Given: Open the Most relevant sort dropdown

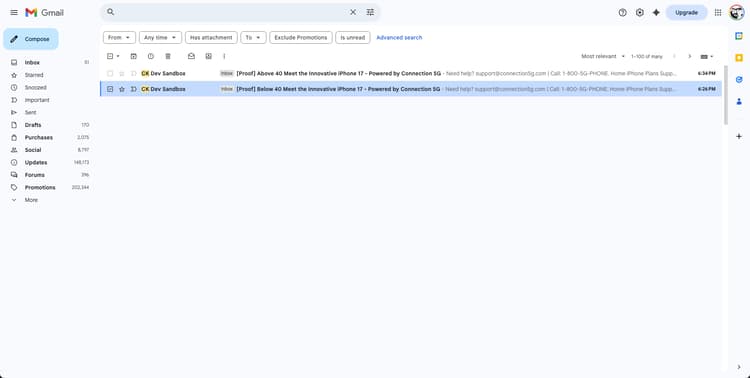Looking at the screenshot, I should click(603, 56).
